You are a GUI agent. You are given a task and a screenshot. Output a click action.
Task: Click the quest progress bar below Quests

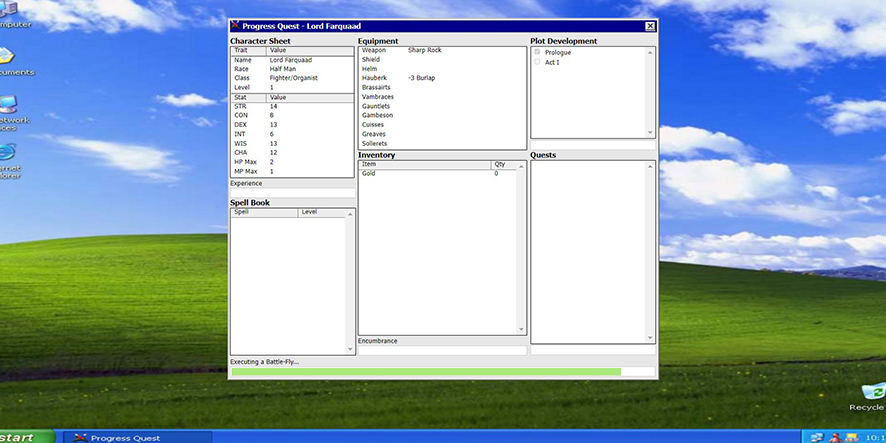pyautogui.click(x=593, y=350)
